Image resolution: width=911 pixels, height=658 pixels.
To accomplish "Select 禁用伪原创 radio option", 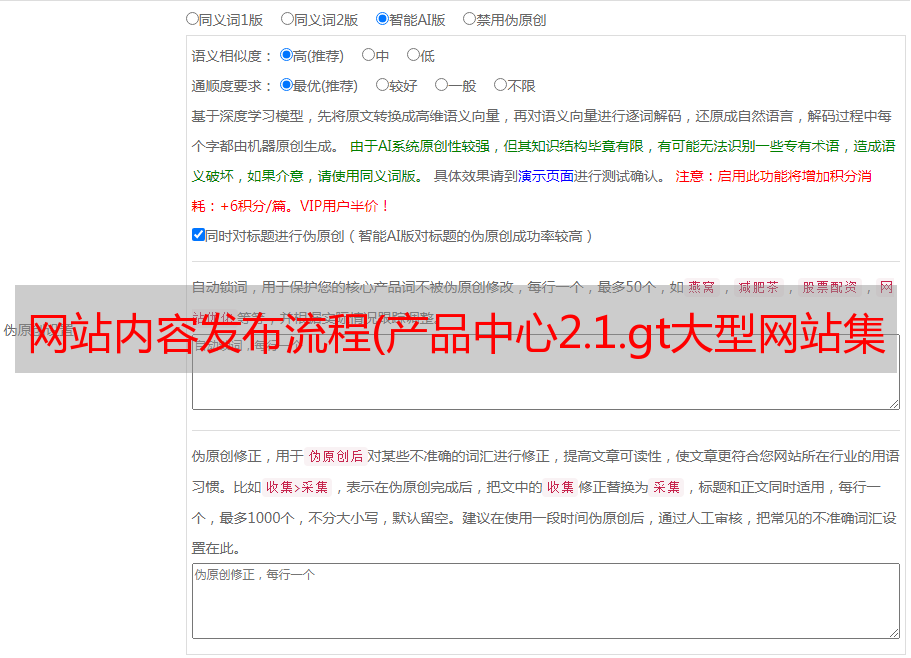I will coord(469,19).
